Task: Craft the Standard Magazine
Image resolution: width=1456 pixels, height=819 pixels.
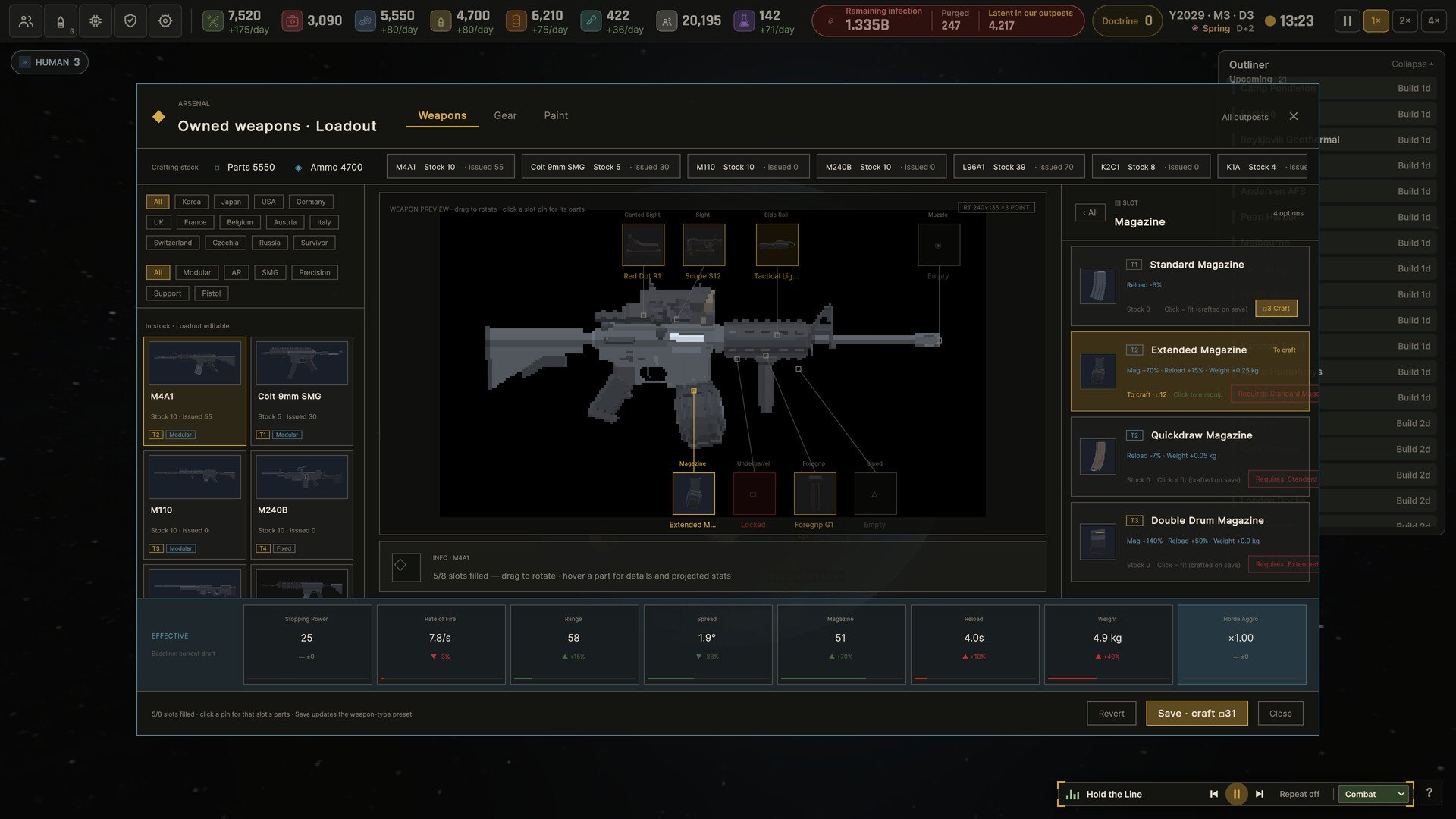Action: [1276, 309]
